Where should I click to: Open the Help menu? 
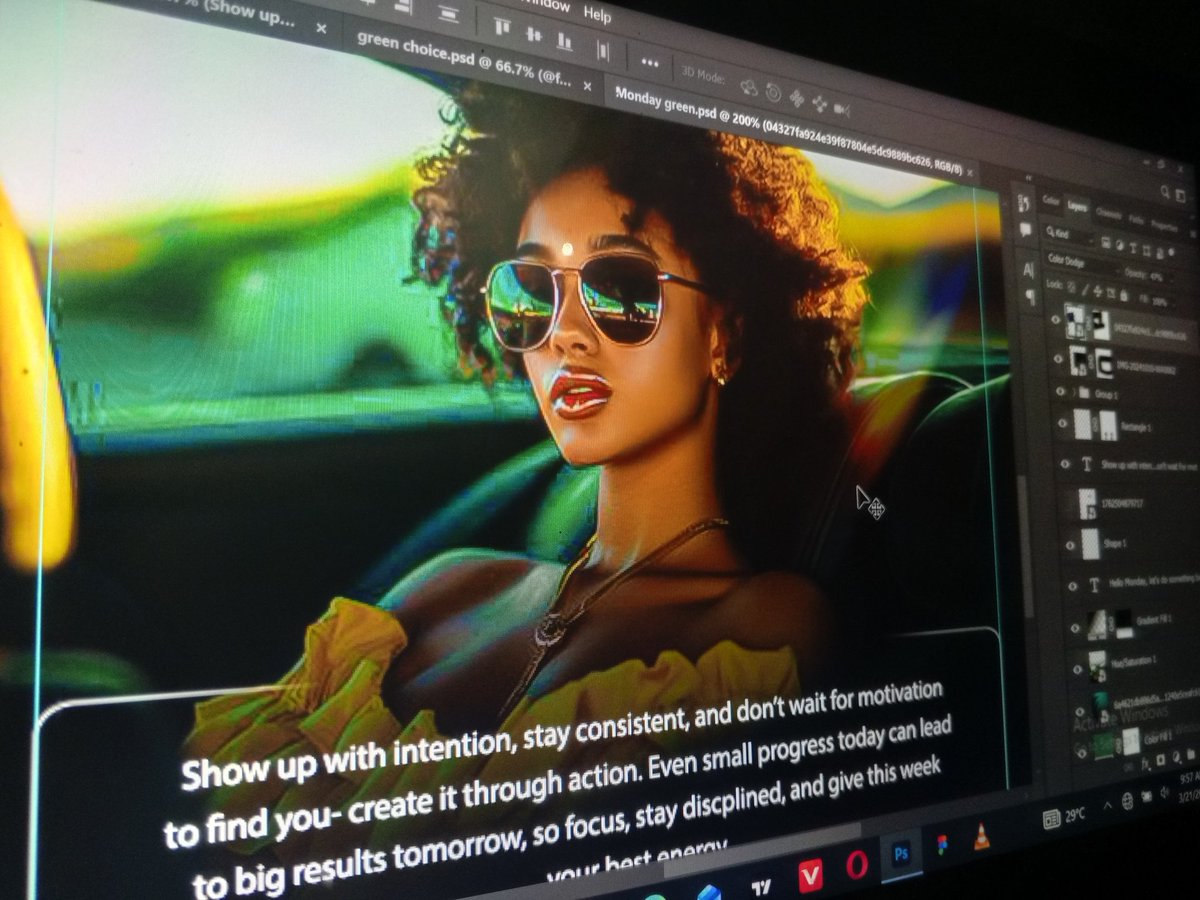[x=597, y=15]
